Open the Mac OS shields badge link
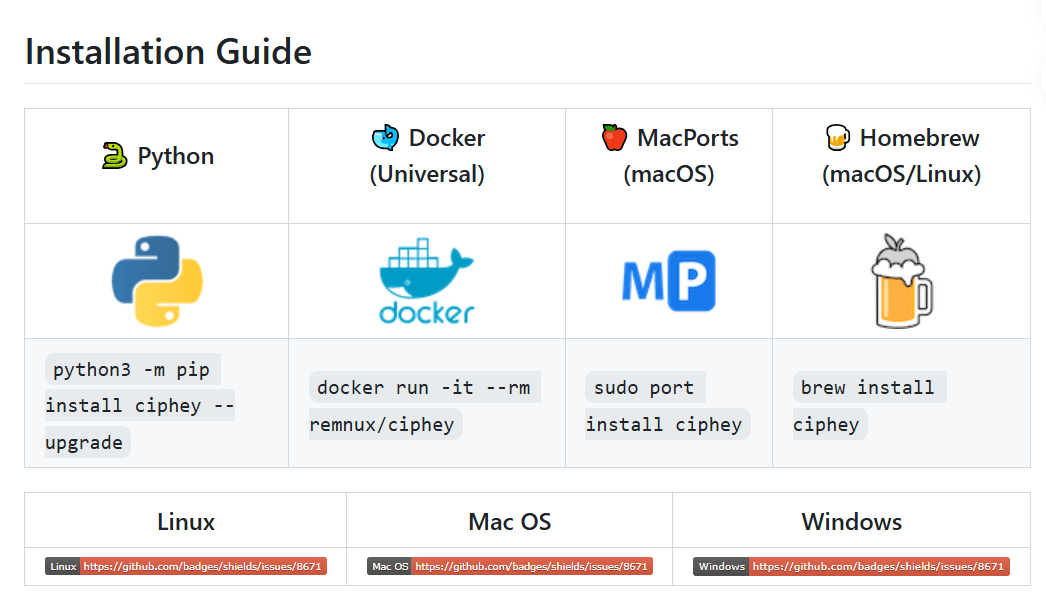Viewport: 1046px width, 600px height. [x=509, y=566]
